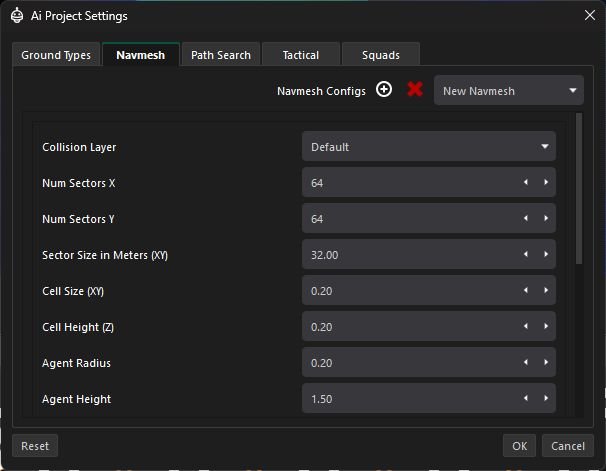Decrease Sector Size in Meters value
The height and width of the screenshot is (471, 606).
click(526, 254)
